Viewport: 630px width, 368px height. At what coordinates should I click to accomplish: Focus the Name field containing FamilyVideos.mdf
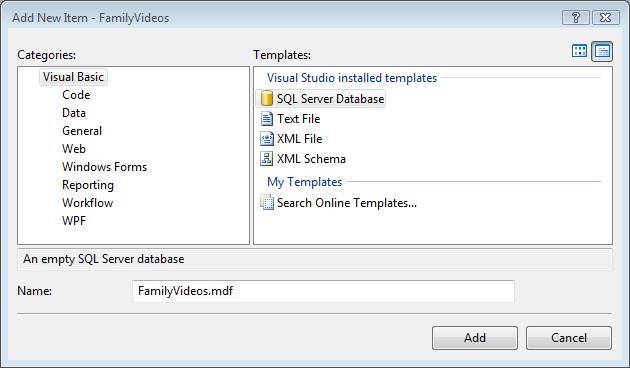coord(323,291)
